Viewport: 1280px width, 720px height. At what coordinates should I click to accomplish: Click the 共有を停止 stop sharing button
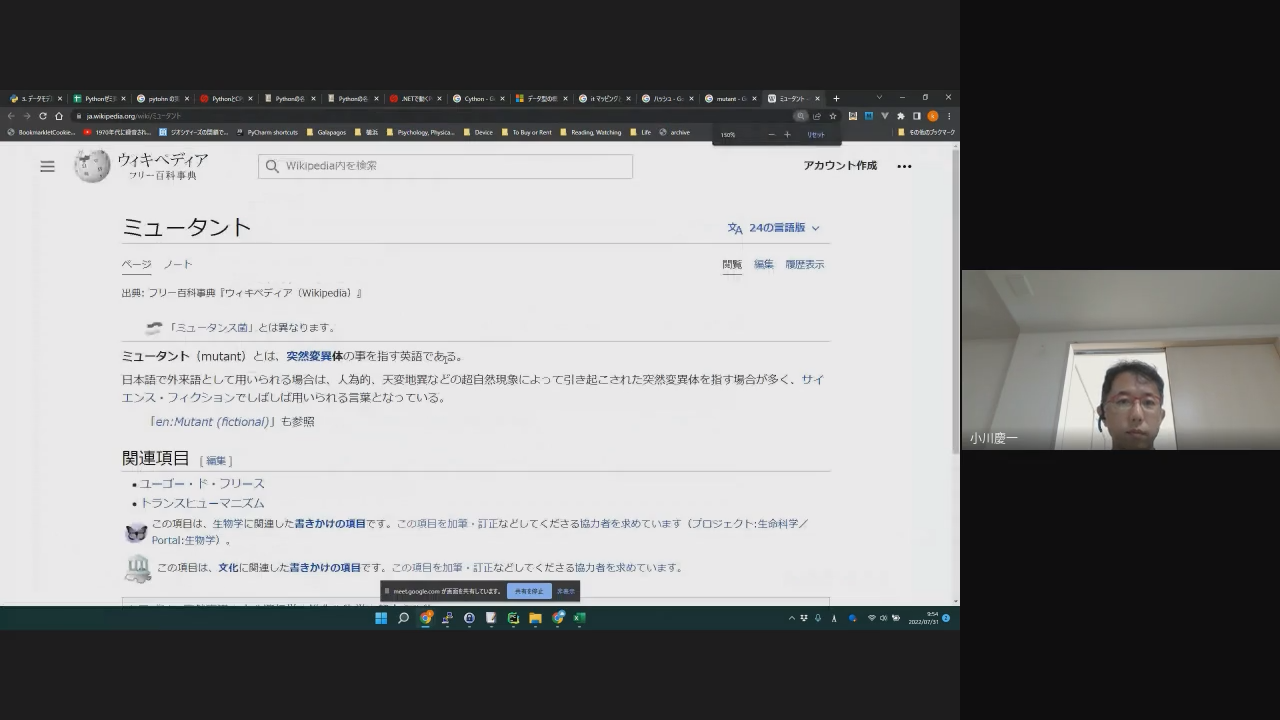(528, 591)
